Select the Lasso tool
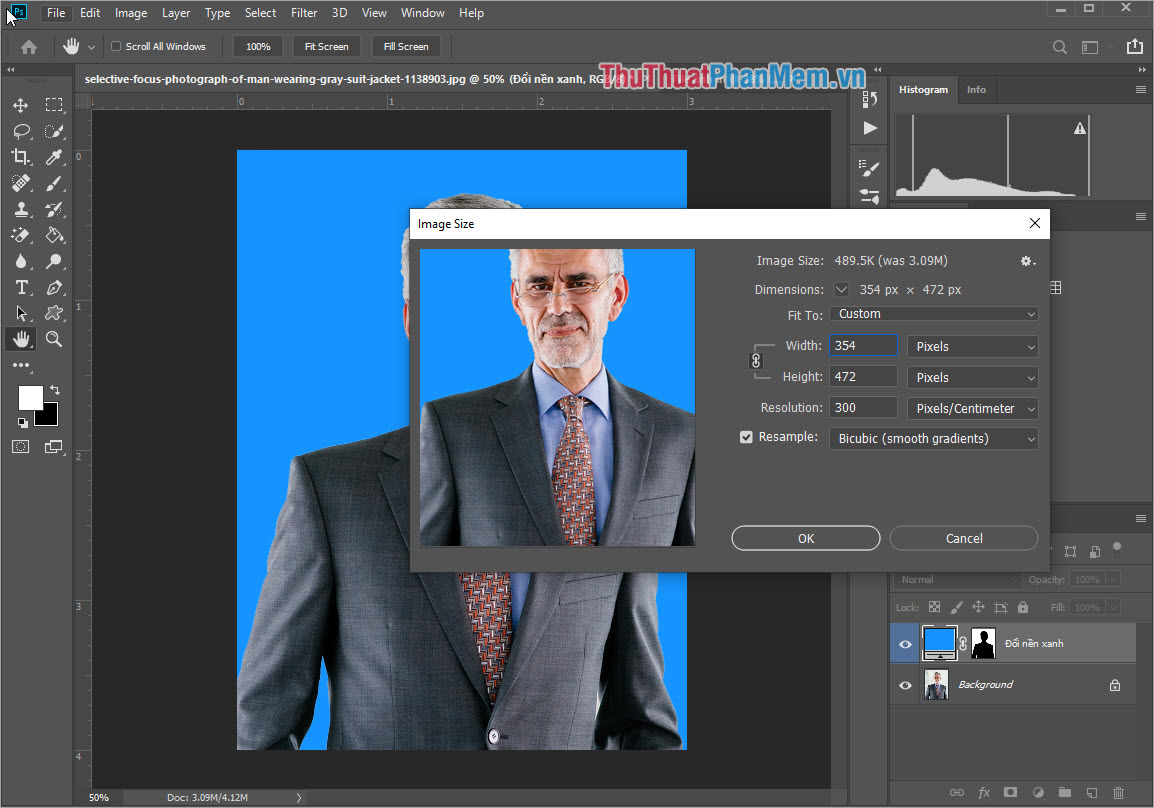 [x=20, y=131]
